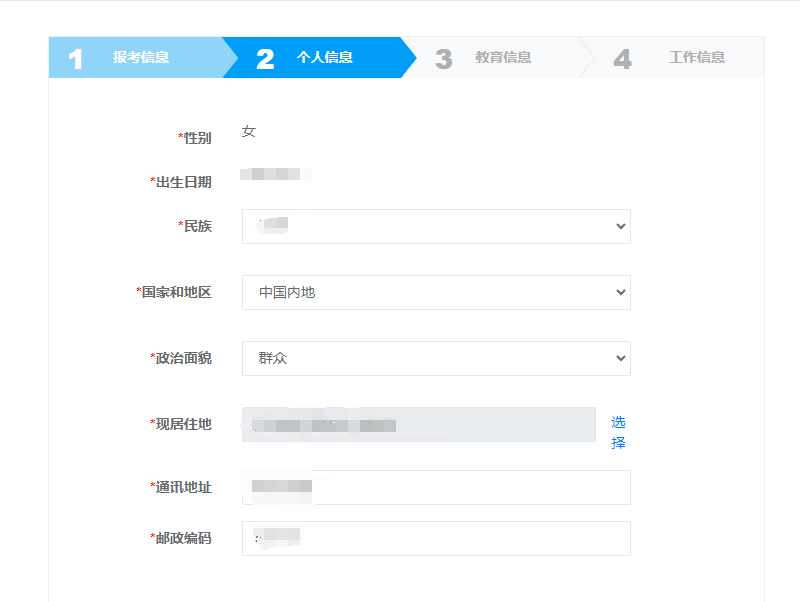Focus the 邮政编码 input field

(x=436, y=538)
